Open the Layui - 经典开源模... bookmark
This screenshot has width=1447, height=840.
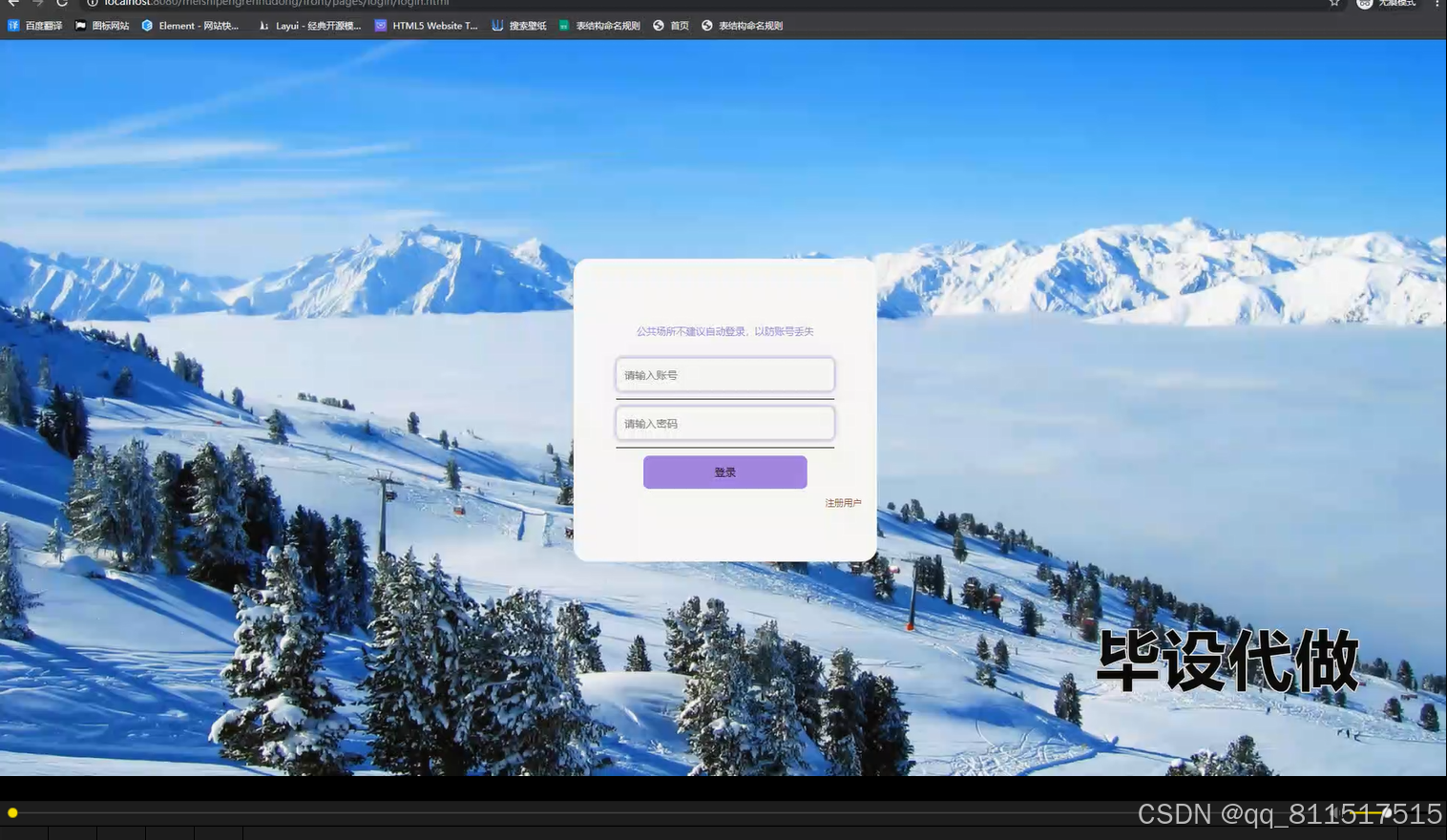point(310,26)
